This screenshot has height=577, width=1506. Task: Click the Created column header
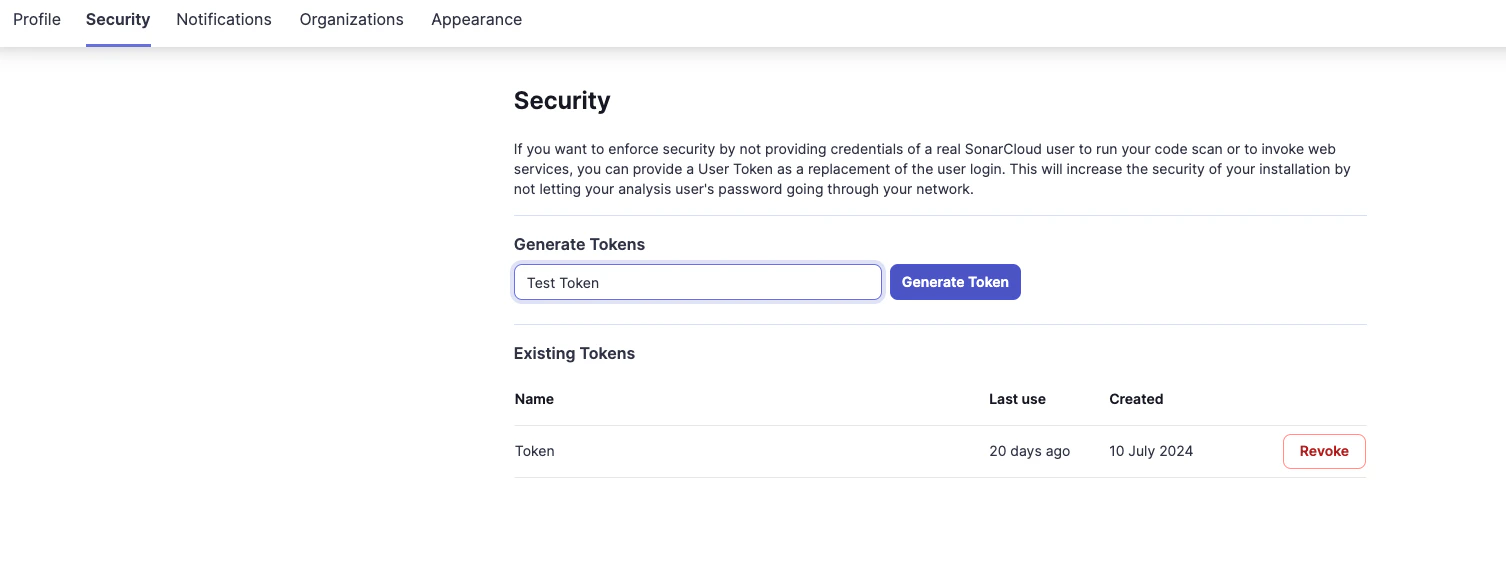(x=1136, y=399)
